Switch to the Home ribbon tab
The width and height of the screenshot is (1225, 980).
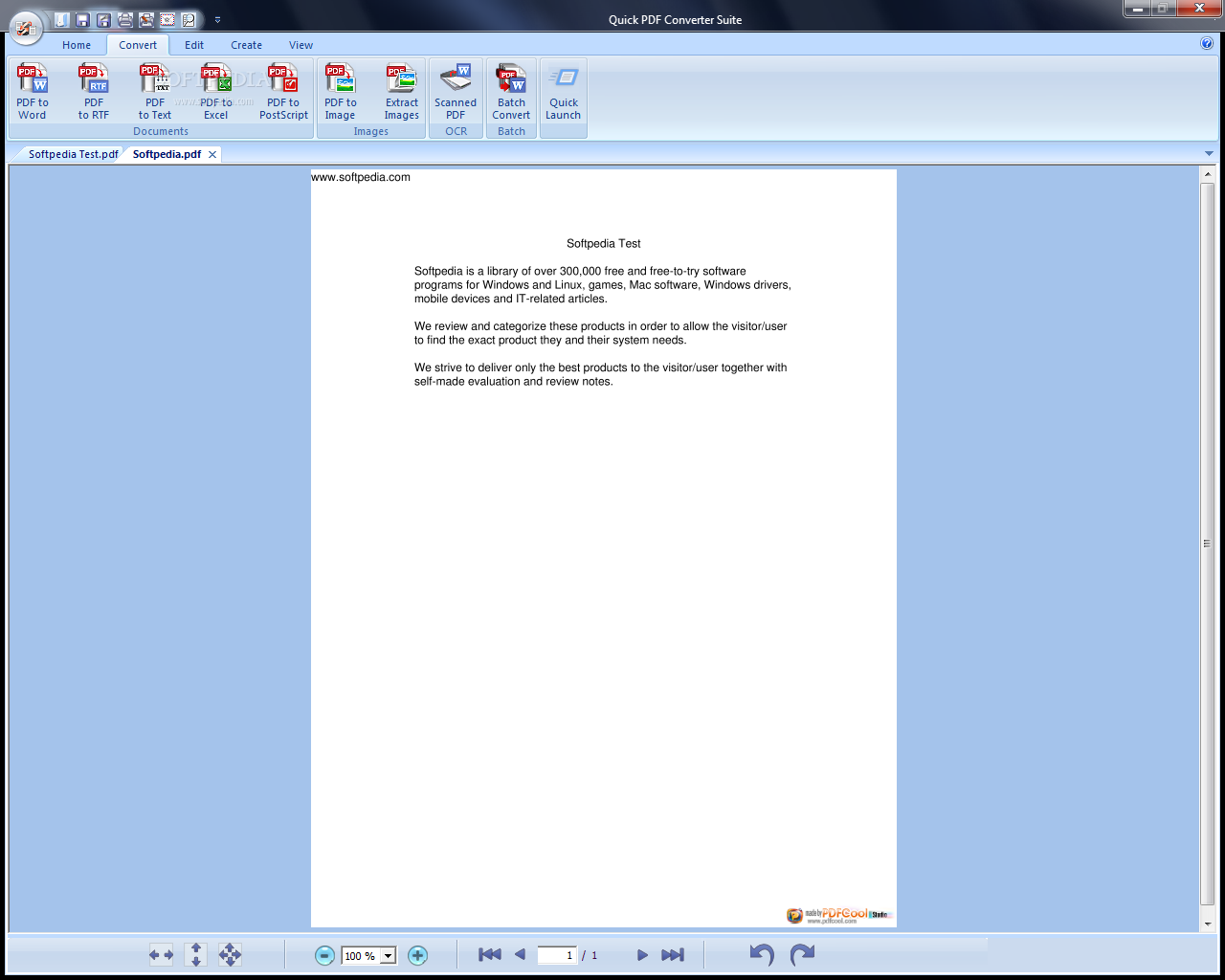point(77,45)
